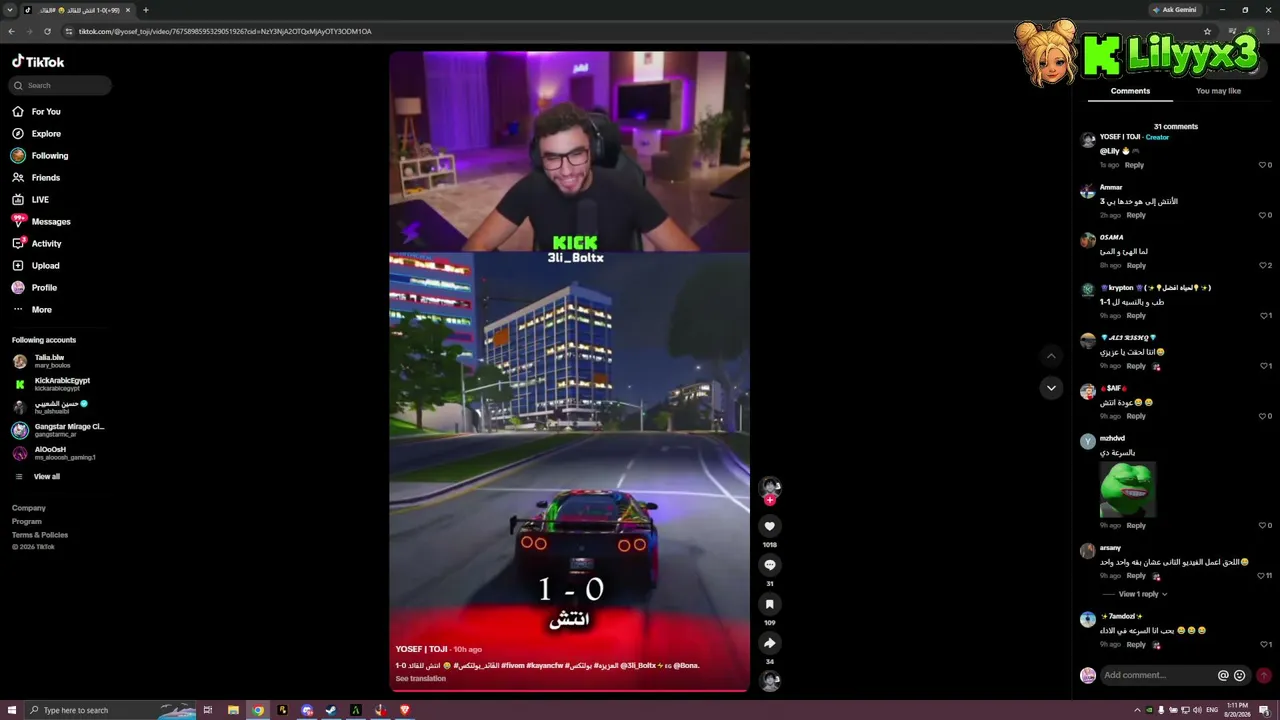The image size is (1280, 720).
Task: Like $AIF's comment
Action: (x=1263, y=416)
